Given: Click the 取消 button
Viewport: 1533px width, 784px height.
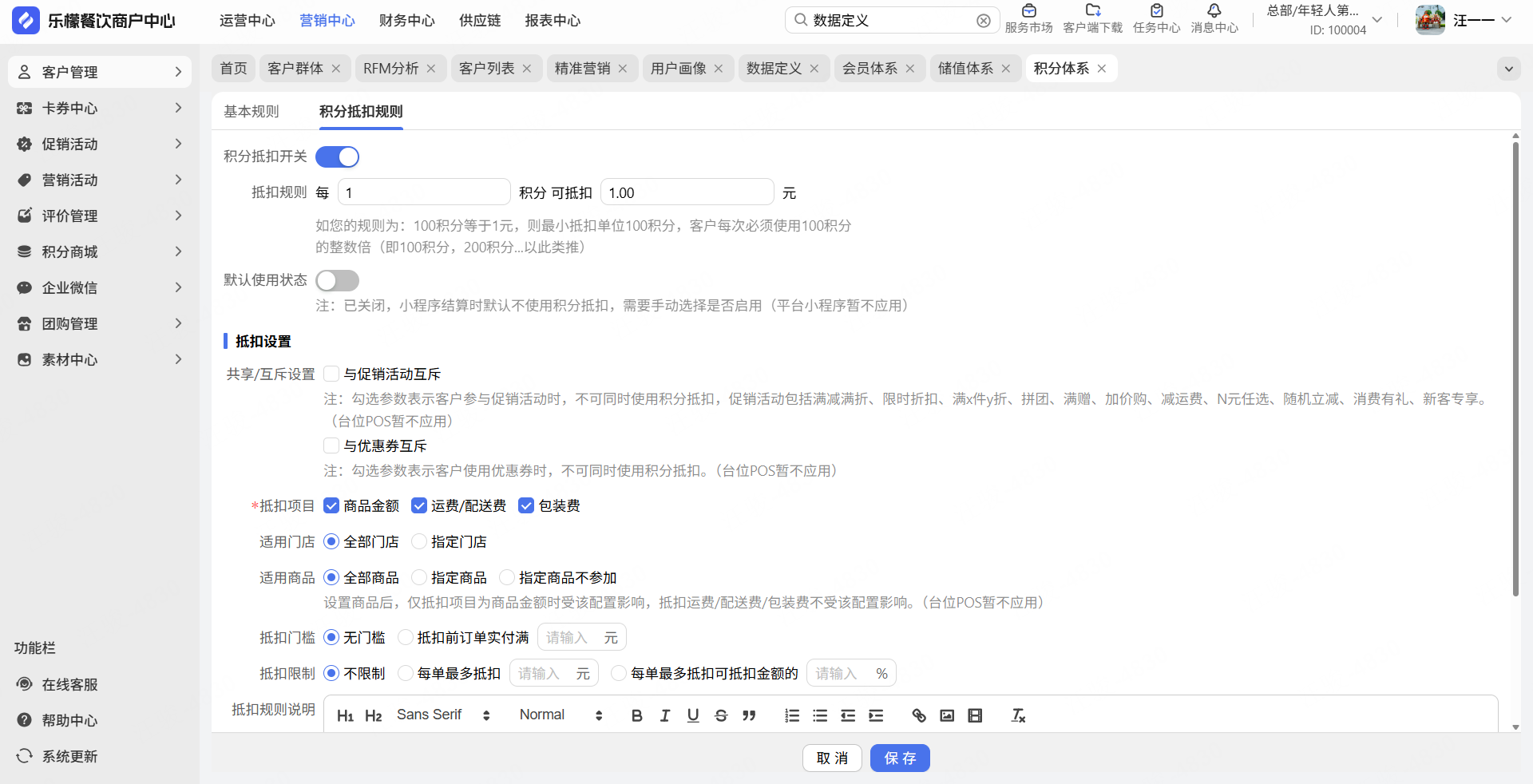Looking at the screenshot, I should (832, 758).
